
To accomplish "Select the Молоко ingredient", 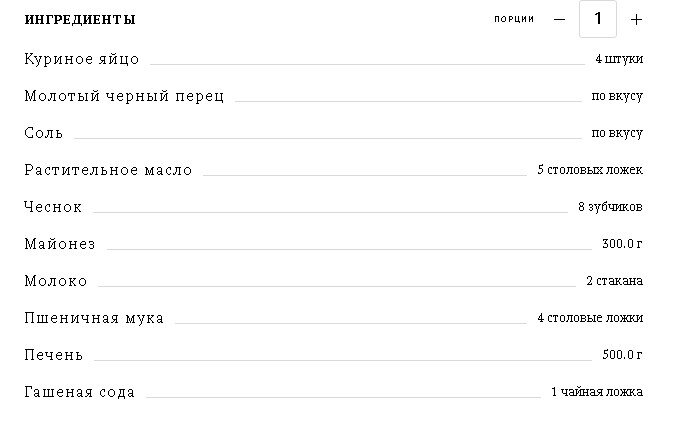I will pos(56,281).
